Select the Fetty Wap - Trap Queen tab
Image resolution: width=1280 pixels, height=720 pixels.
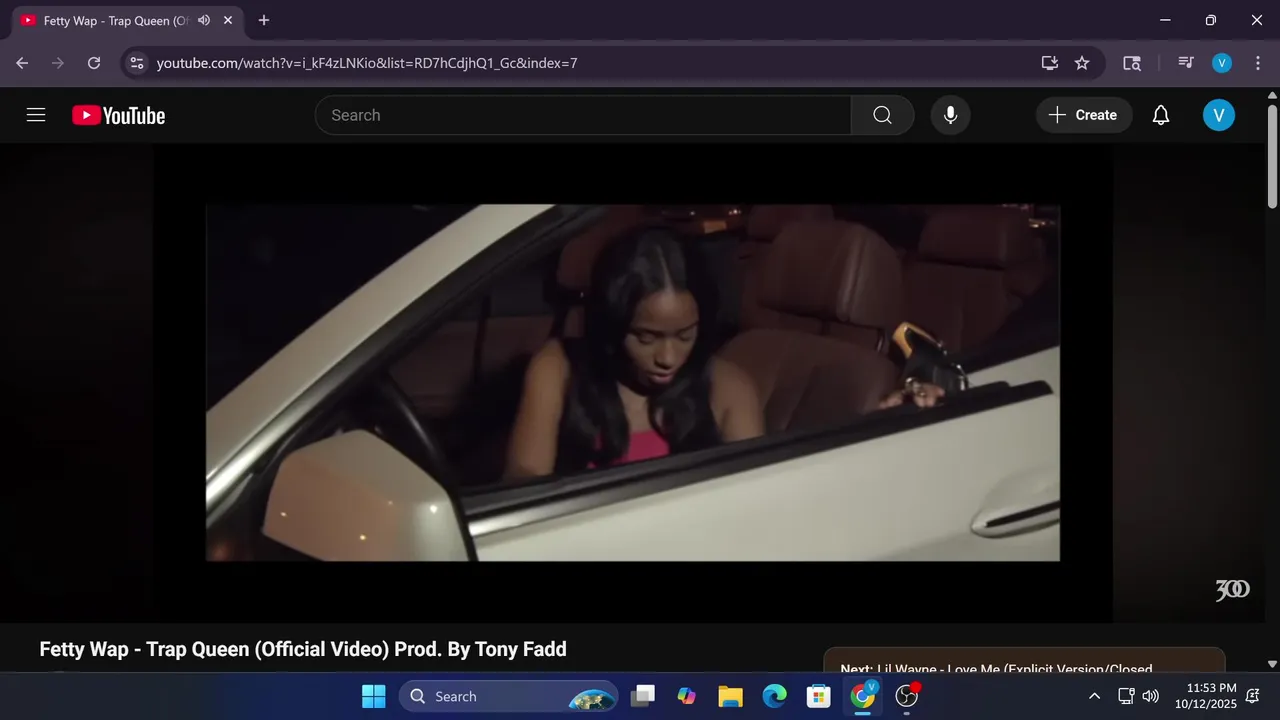[128, 20]
